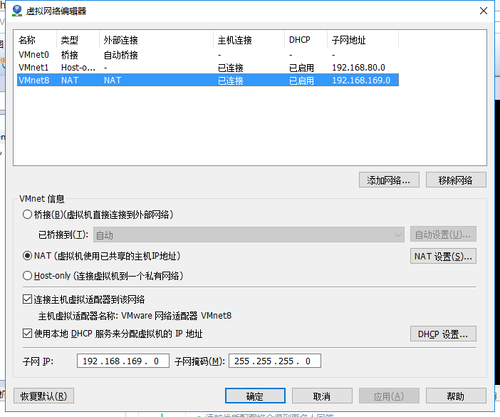Select the 桥接(B) radio option
Viewport: 500px width, 417px height.
pyautogui.click(x=27, y=214)
